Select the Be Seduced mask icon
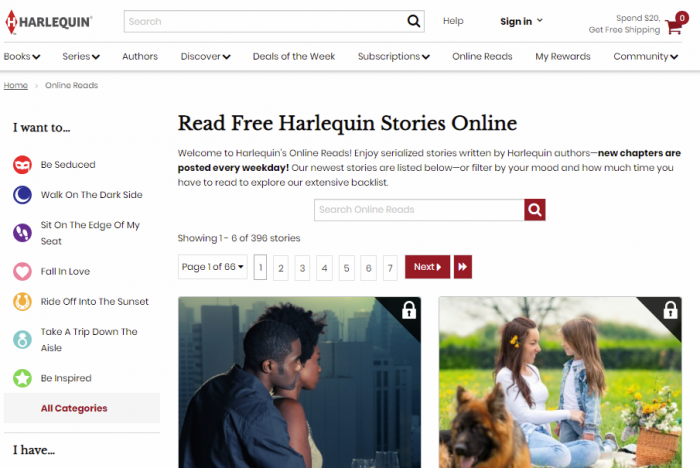Screen dimensions: 700x468 (x=22, y=165)
